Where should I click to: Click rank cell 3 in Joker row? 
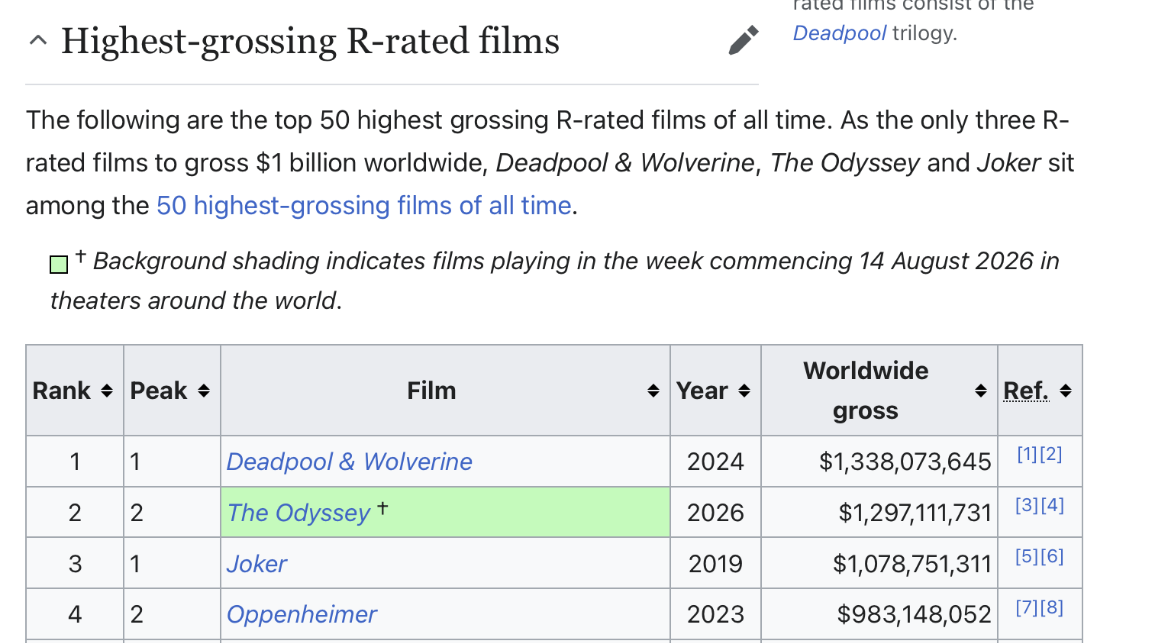click(x=75, y=563)
